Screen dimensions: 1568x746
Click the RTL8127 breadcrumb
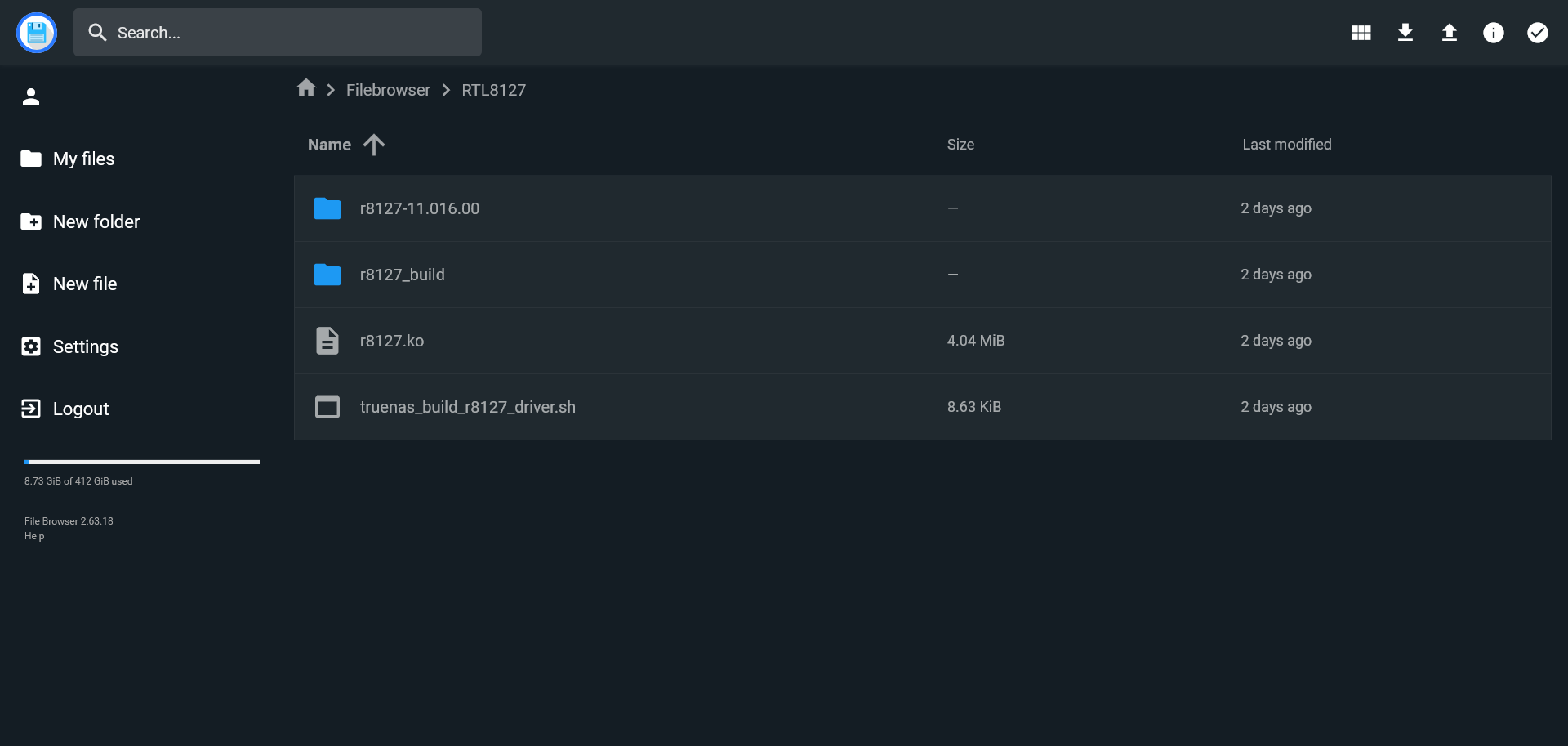pos(494,90)
